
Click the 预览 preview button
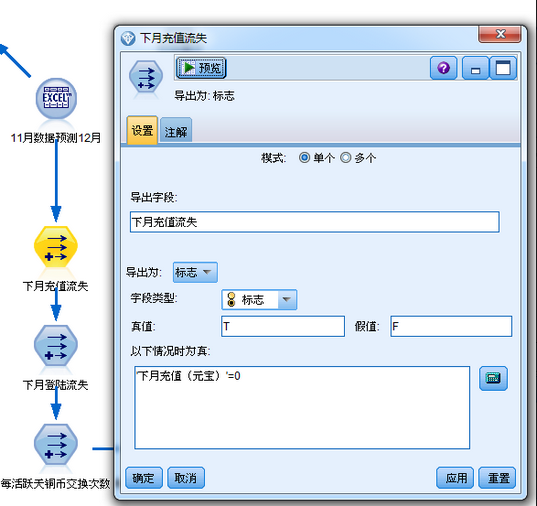[x=201, y=68]
